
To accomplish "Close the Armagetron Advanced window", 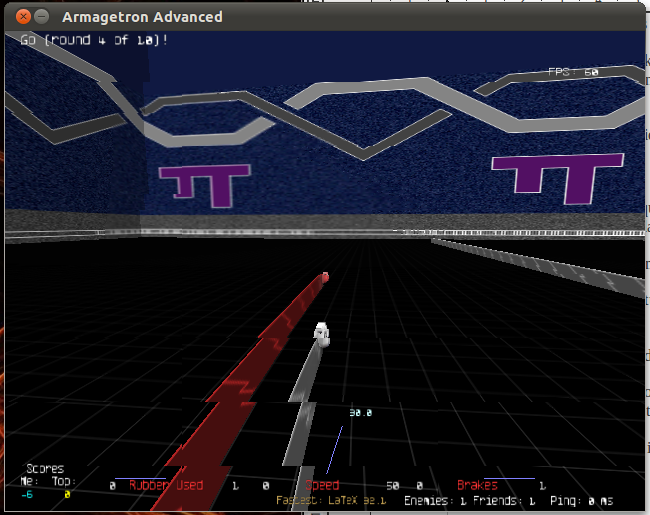I will [x=23, y=17].
